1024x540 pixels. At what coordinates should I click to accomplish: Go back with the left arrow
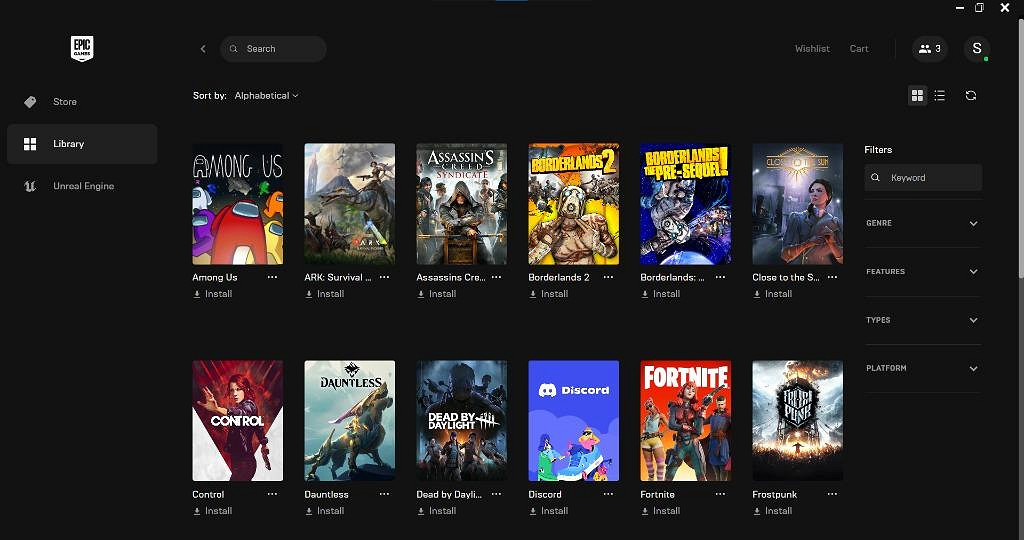tap(203, 49)
